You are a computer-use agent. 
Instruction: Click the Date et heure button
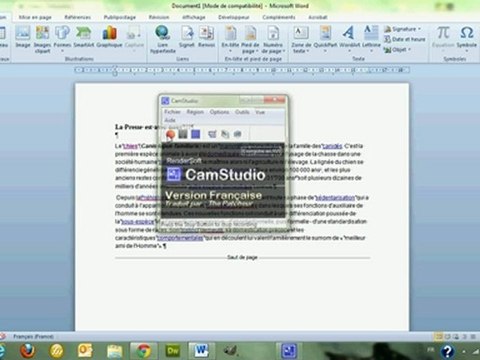tap(405, 39)
